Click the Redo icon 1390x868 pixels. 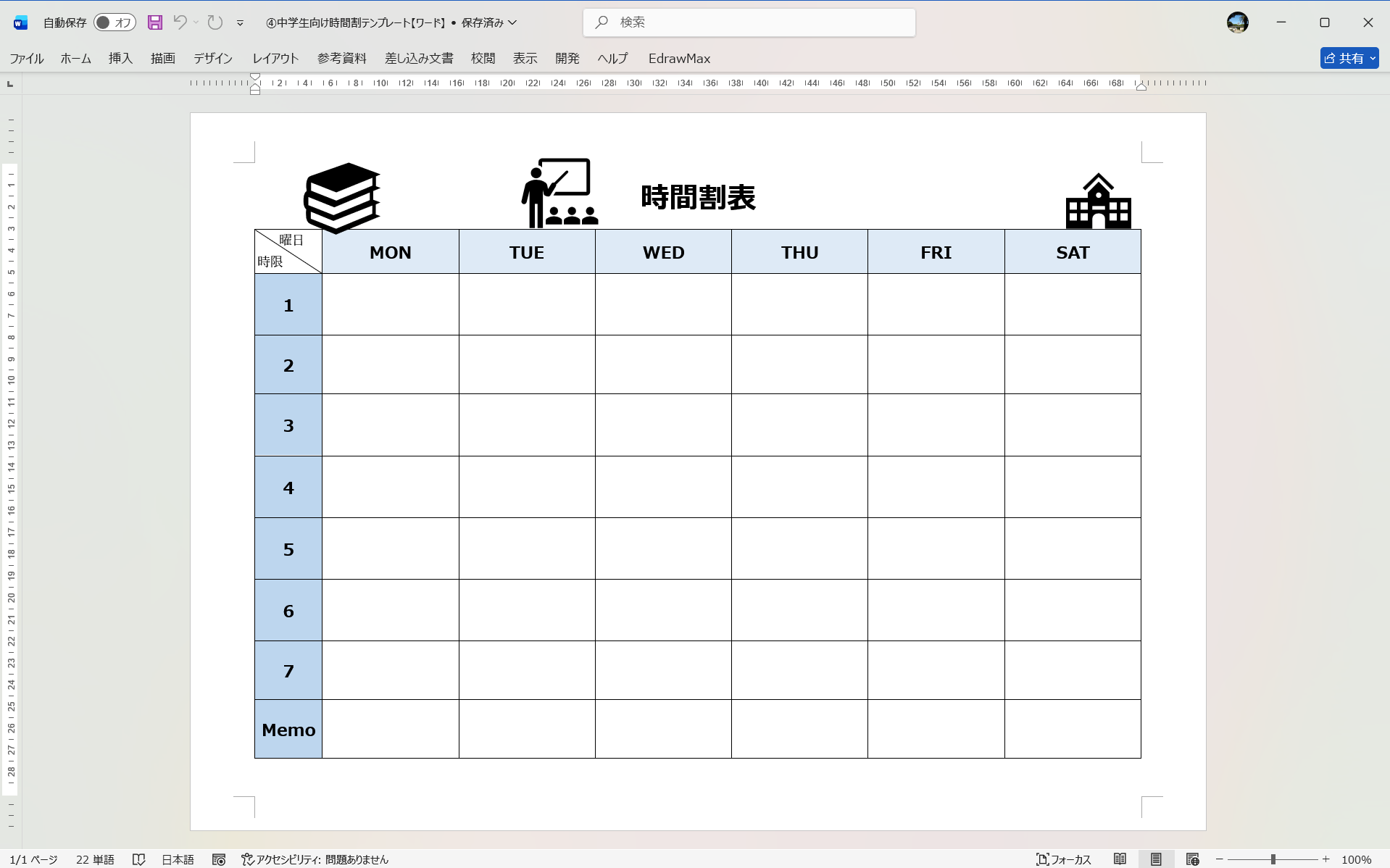[215, 22]
